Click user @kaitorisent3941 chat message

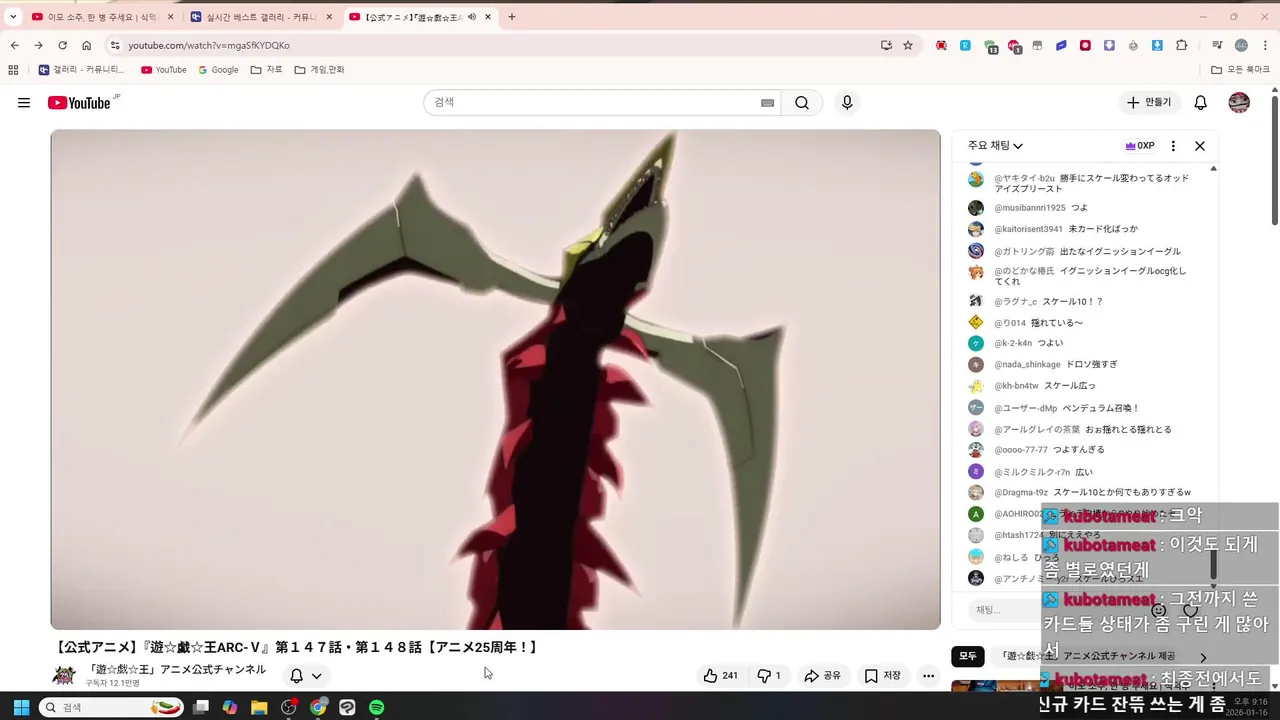pyautogui.click(x=1065, y=229)
